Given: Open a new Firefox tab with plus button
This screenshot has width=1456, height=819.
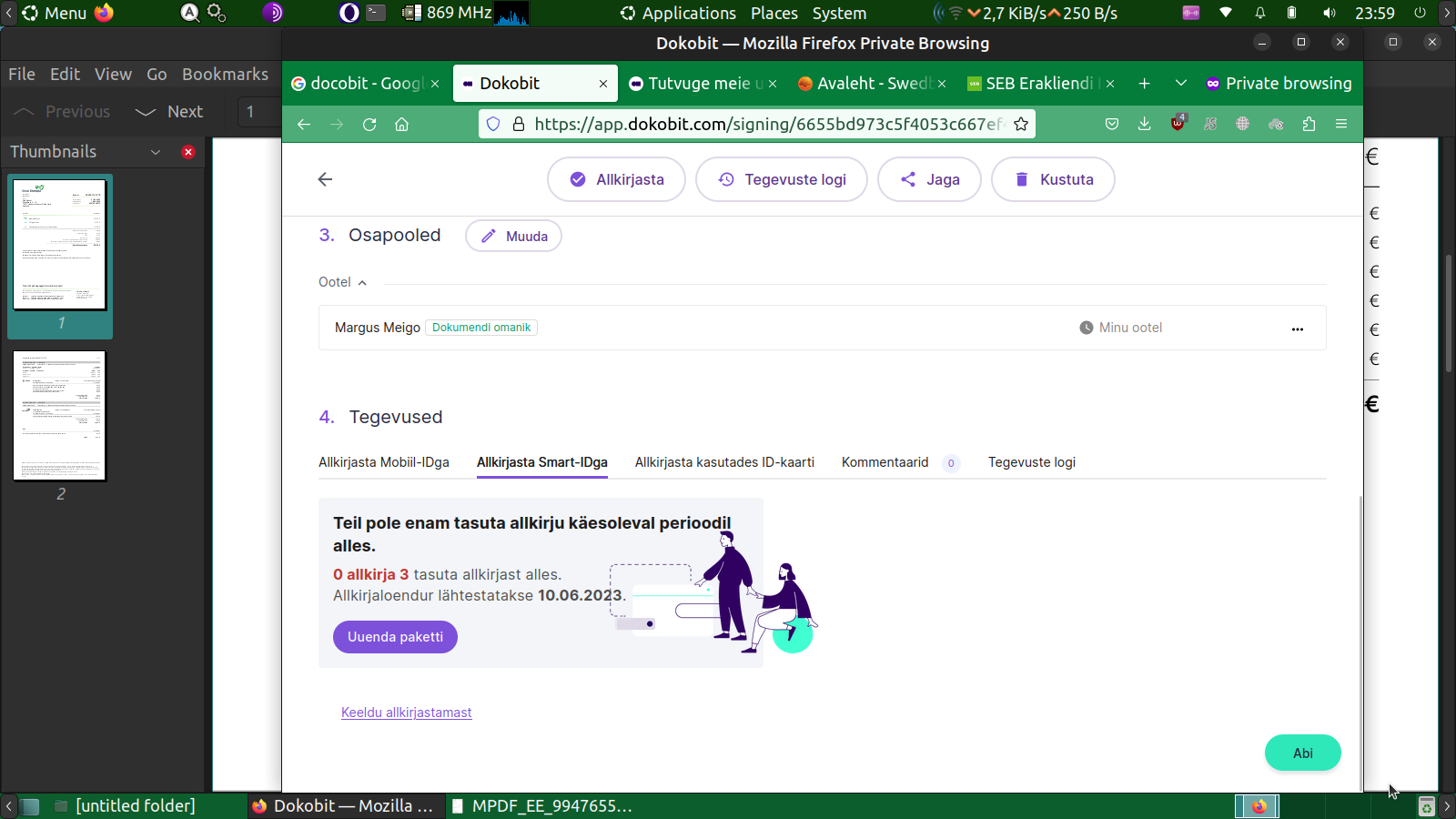Looking at the screenshot, I should (1145, 83).
